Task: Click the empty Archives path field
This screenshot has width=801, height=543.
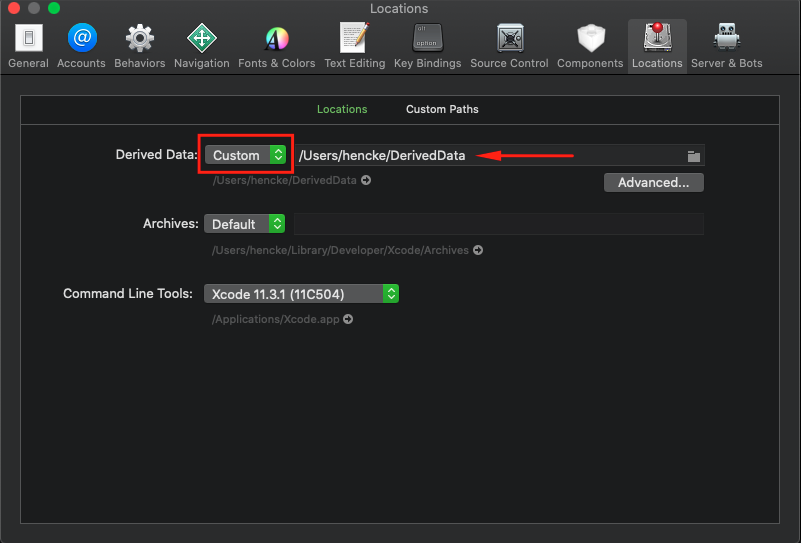Action: tap(499, 224)
